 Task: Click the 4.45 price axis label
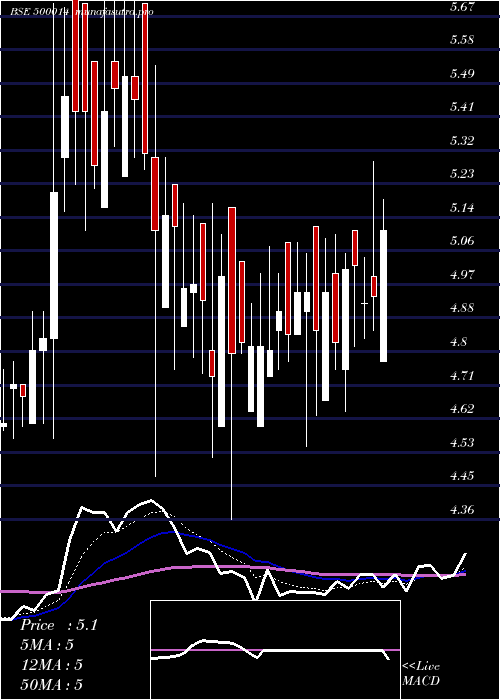point(461,476)
